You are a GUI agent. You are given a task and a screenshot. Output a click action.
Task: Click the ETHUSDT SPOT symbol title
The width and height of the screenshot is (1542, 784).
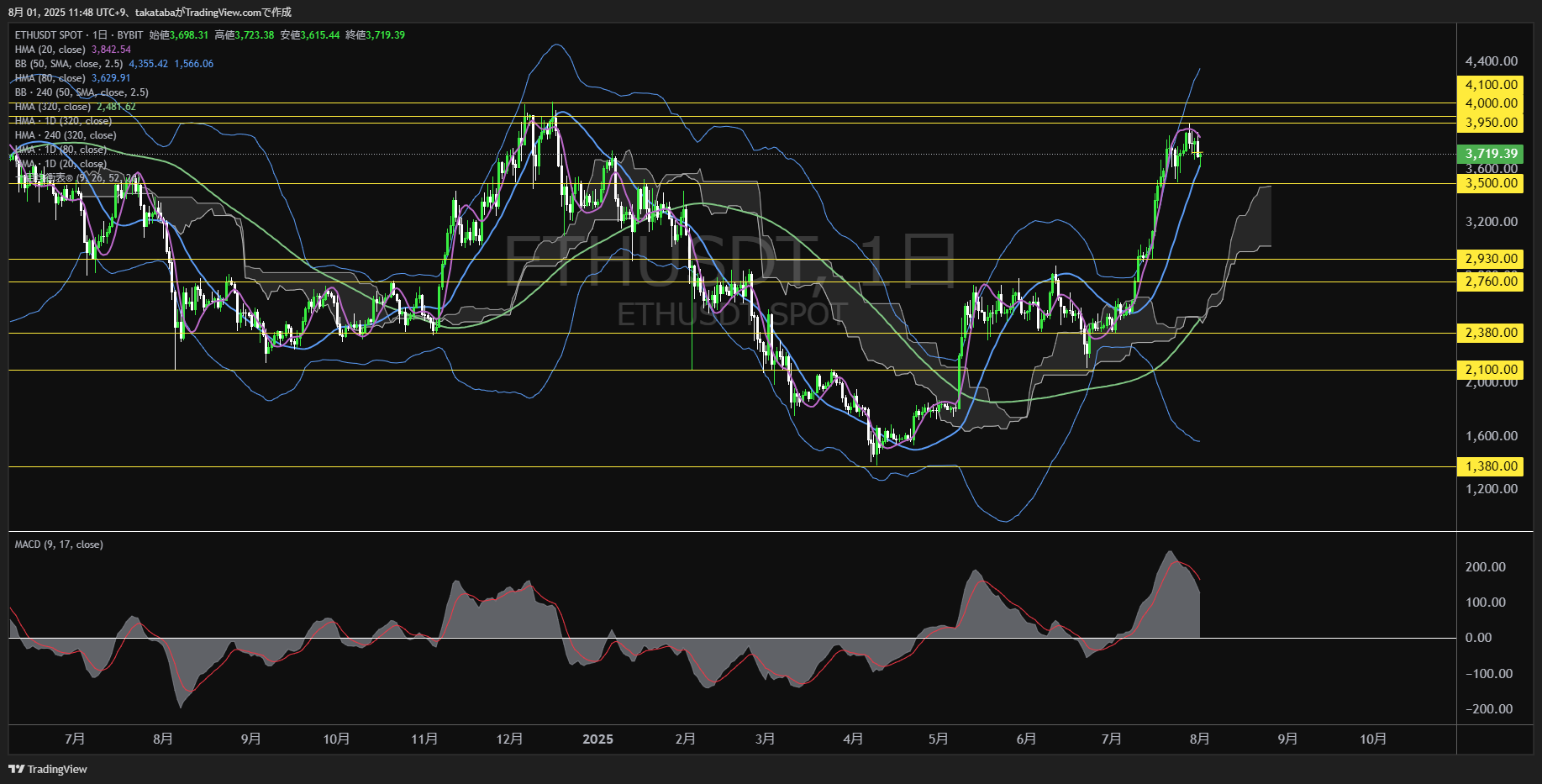point(49,35)
